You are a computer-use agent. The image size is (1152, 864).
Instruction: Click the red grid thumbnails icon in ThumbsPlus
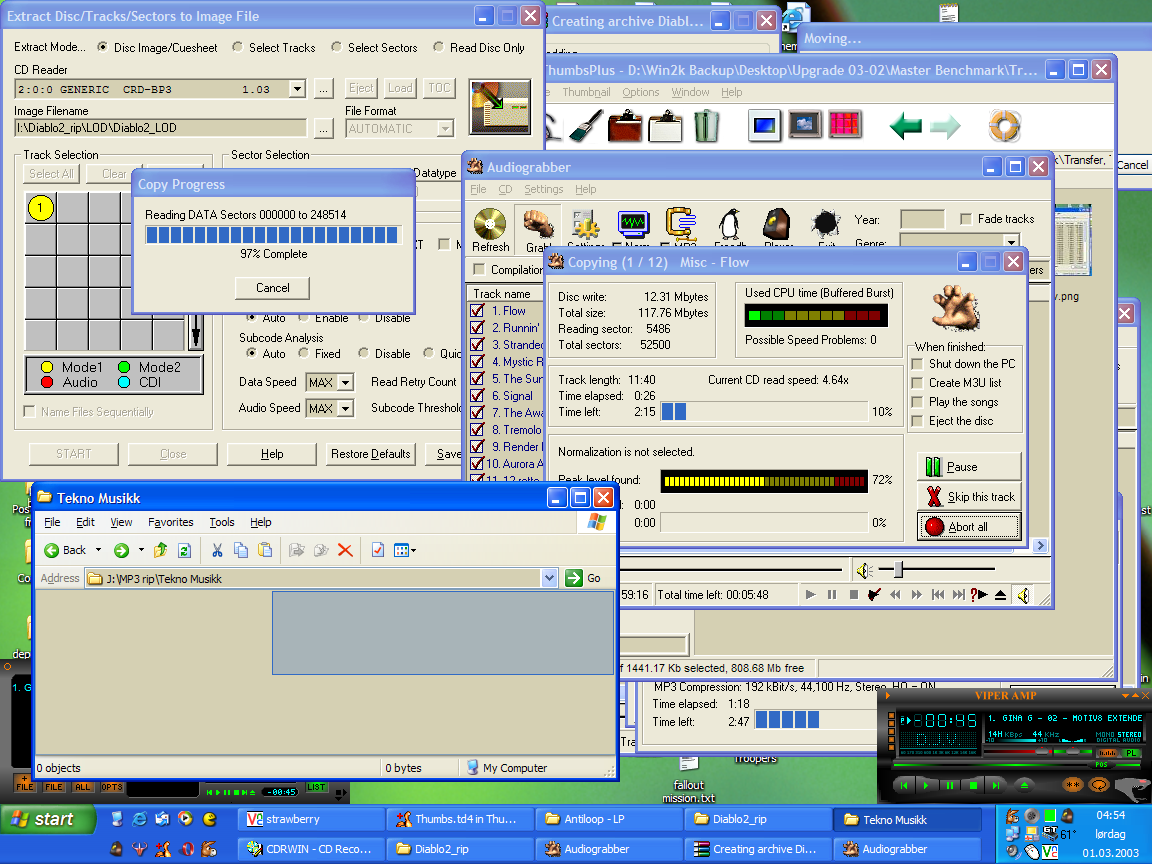[845, 125]
